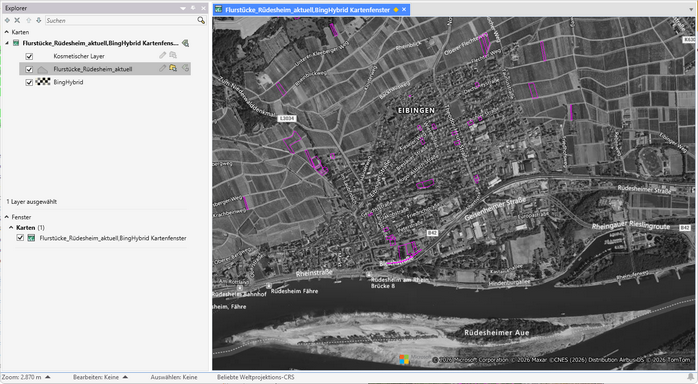
Task: Toggle visibility checkbox of Kosmetischer Layer
Action: (29, 56)
